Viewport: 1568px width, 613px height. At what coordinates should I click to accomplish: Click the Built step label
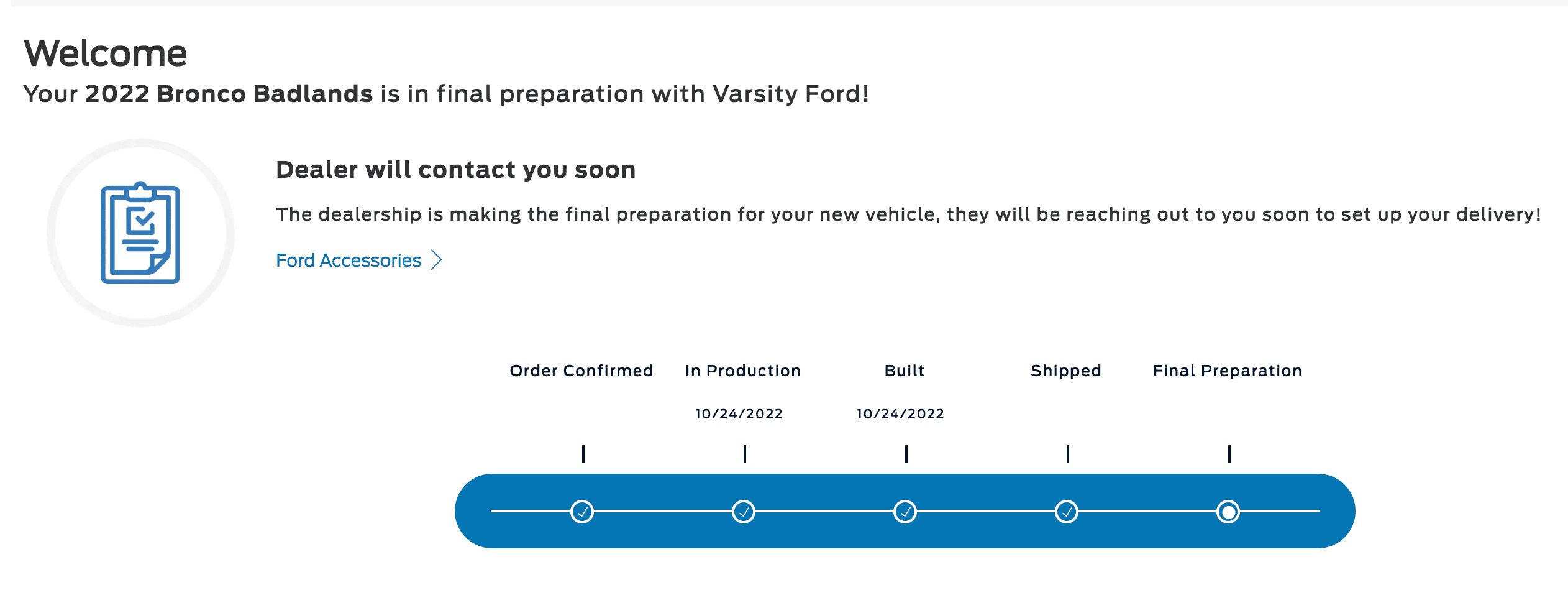tap(905, 371)
